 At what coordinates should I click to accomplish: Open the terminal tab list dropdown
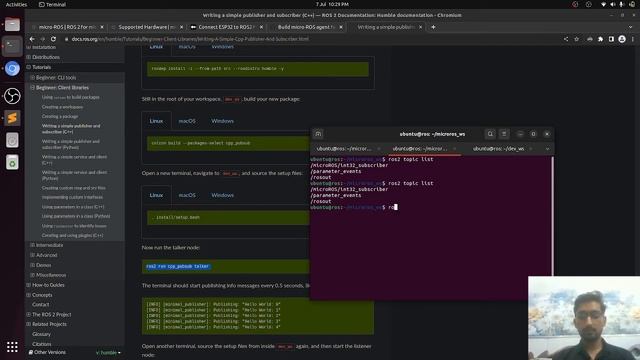coord(547,149)
